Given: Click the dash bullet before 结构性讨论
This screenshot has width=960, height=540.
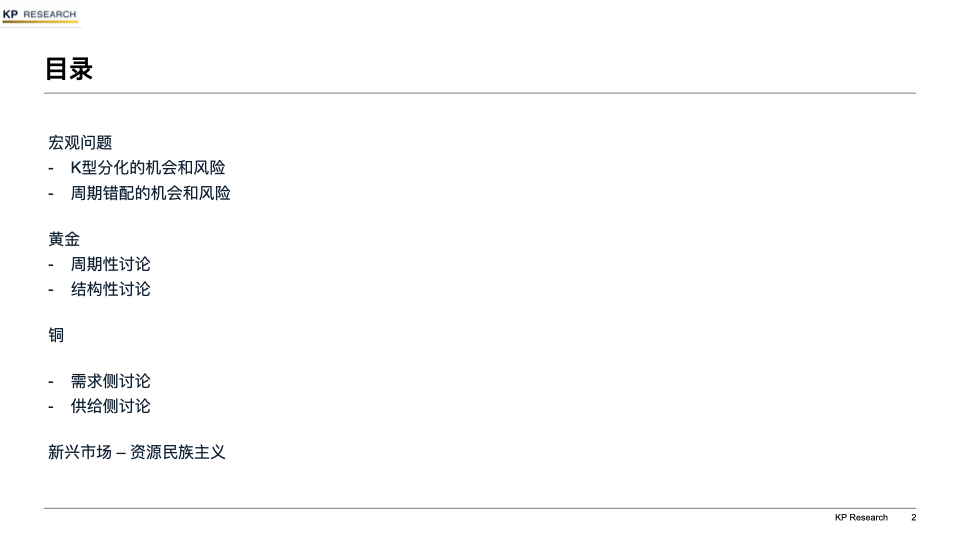Looking at the screenshot, I should (x=51, y=290).
